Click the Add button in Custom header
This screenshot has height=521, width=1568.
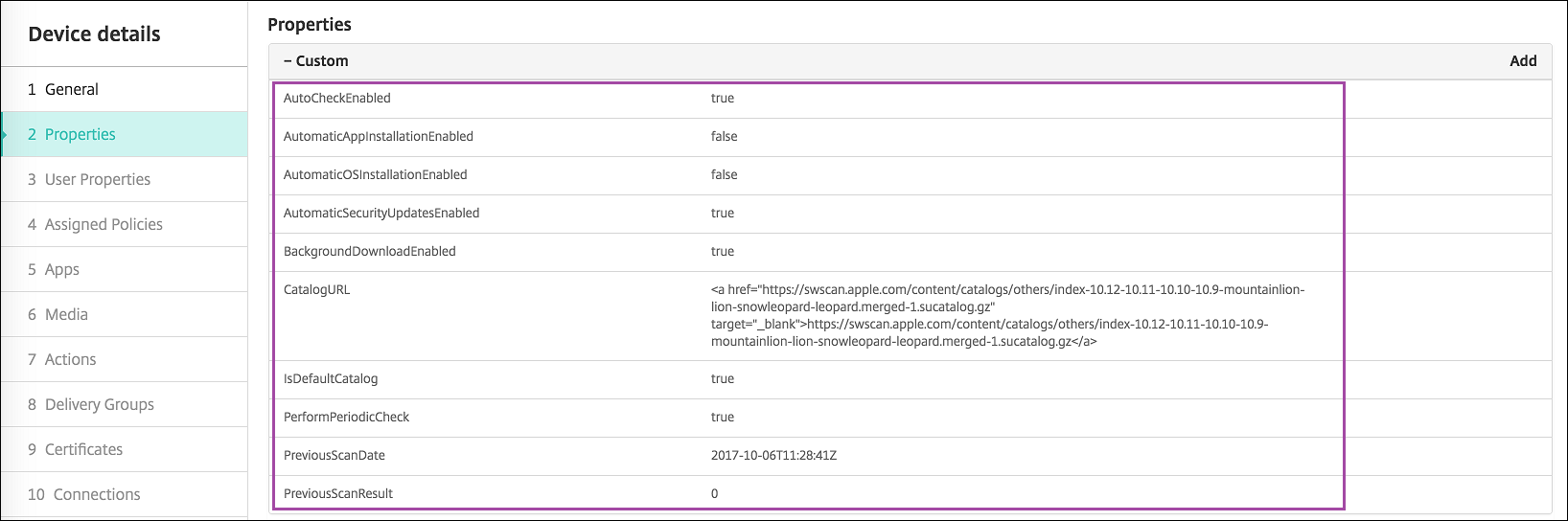click(1522, 61)
